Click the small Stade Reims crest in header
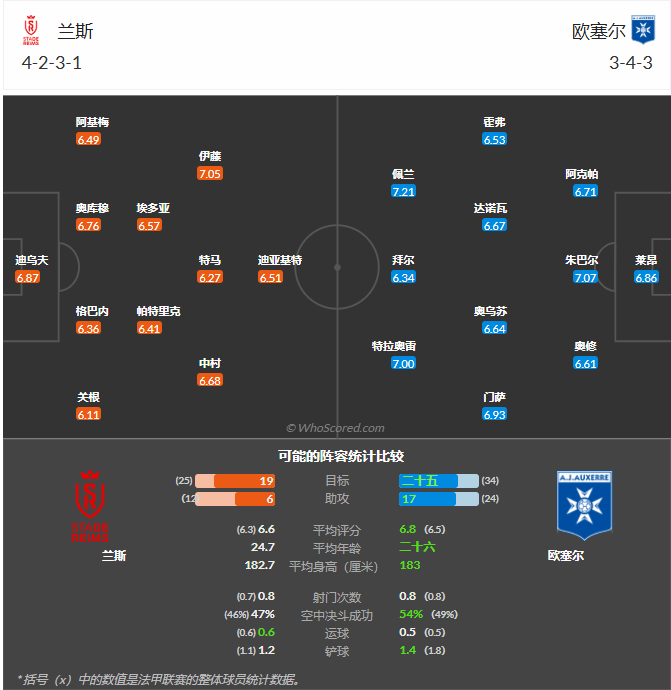The height and width of the screenshot is (690, 671). 31,32
